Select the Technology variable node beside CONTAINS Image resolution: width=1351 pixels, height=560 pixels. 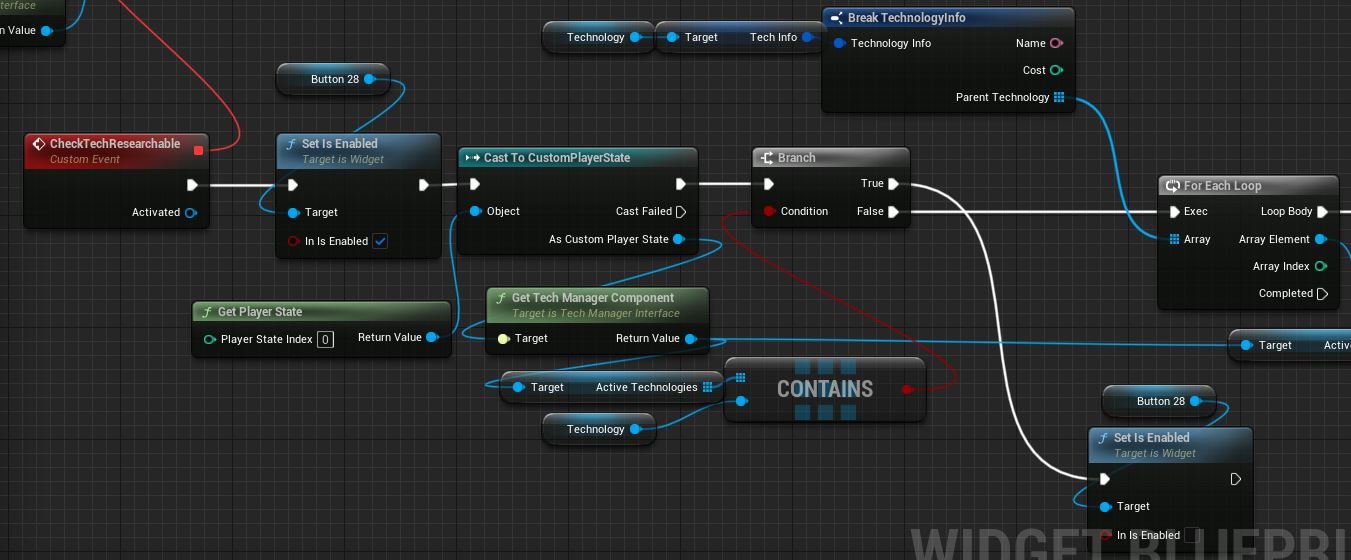click(x=595, y=429)
